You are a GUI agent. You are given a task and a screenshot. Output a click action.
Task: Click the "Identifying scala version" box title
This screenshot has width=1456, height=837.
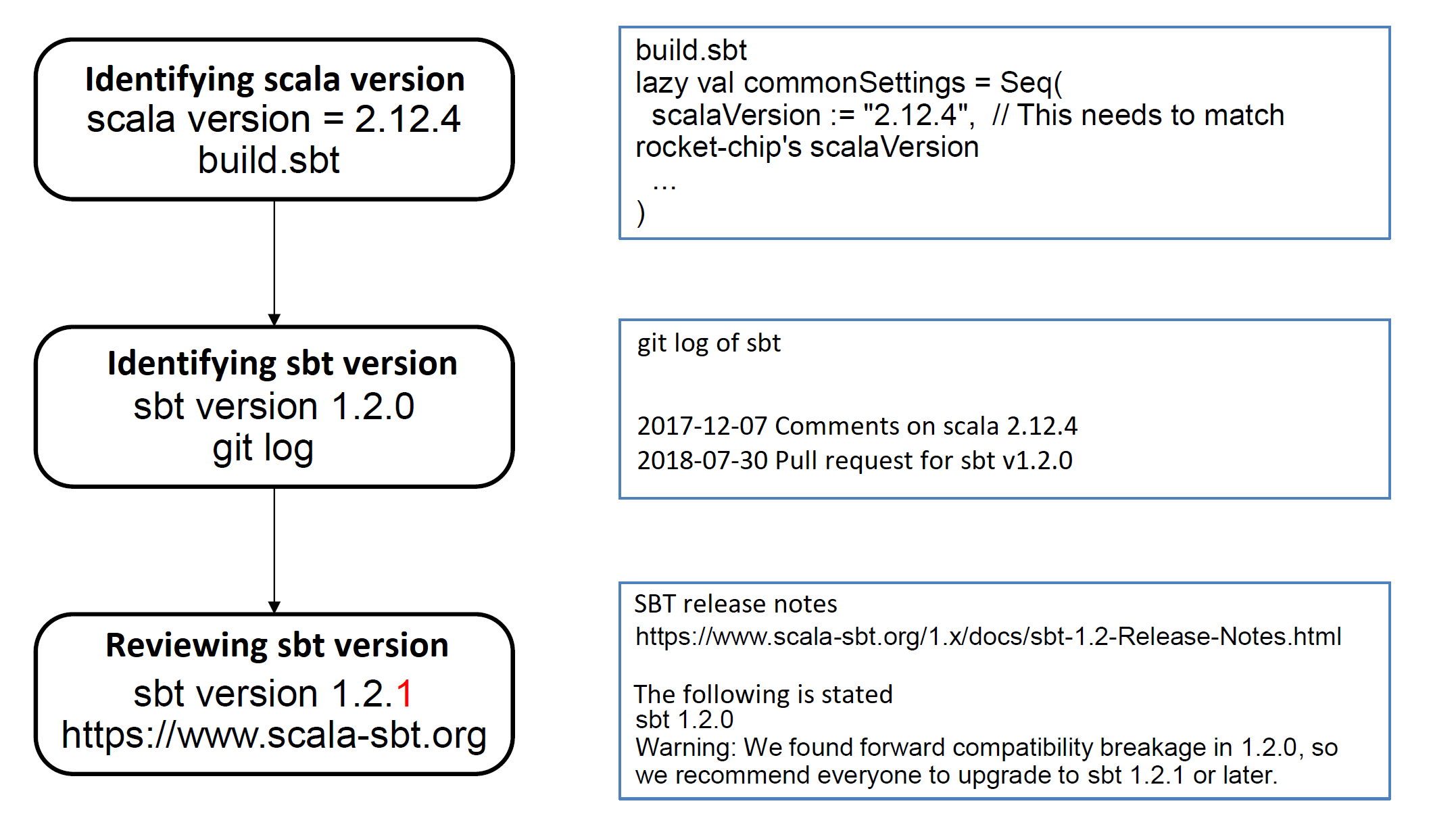coord(274,80)
